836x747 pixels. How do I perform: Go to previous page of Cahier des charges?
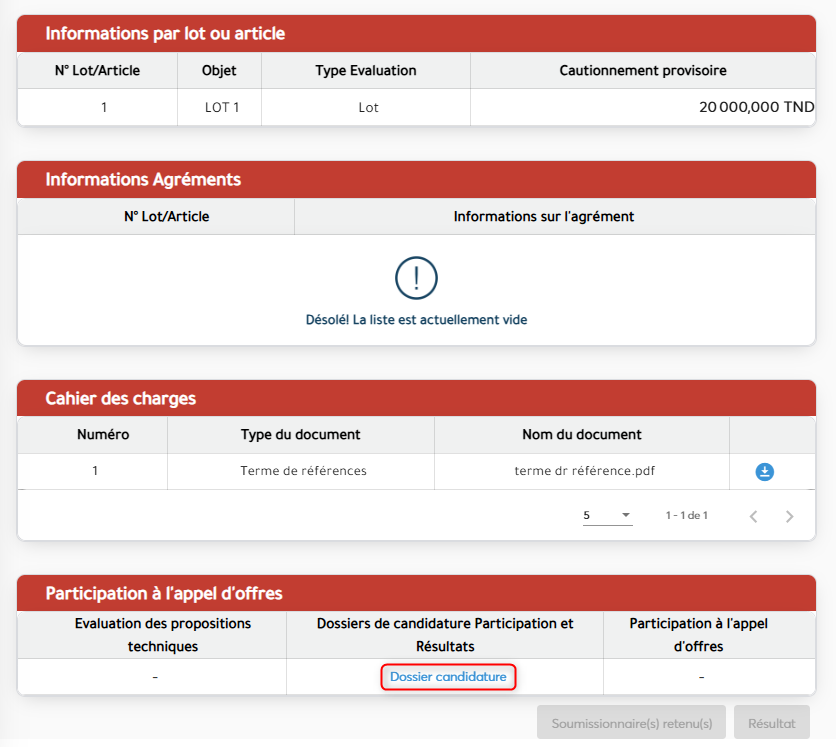tap(754, 516)
